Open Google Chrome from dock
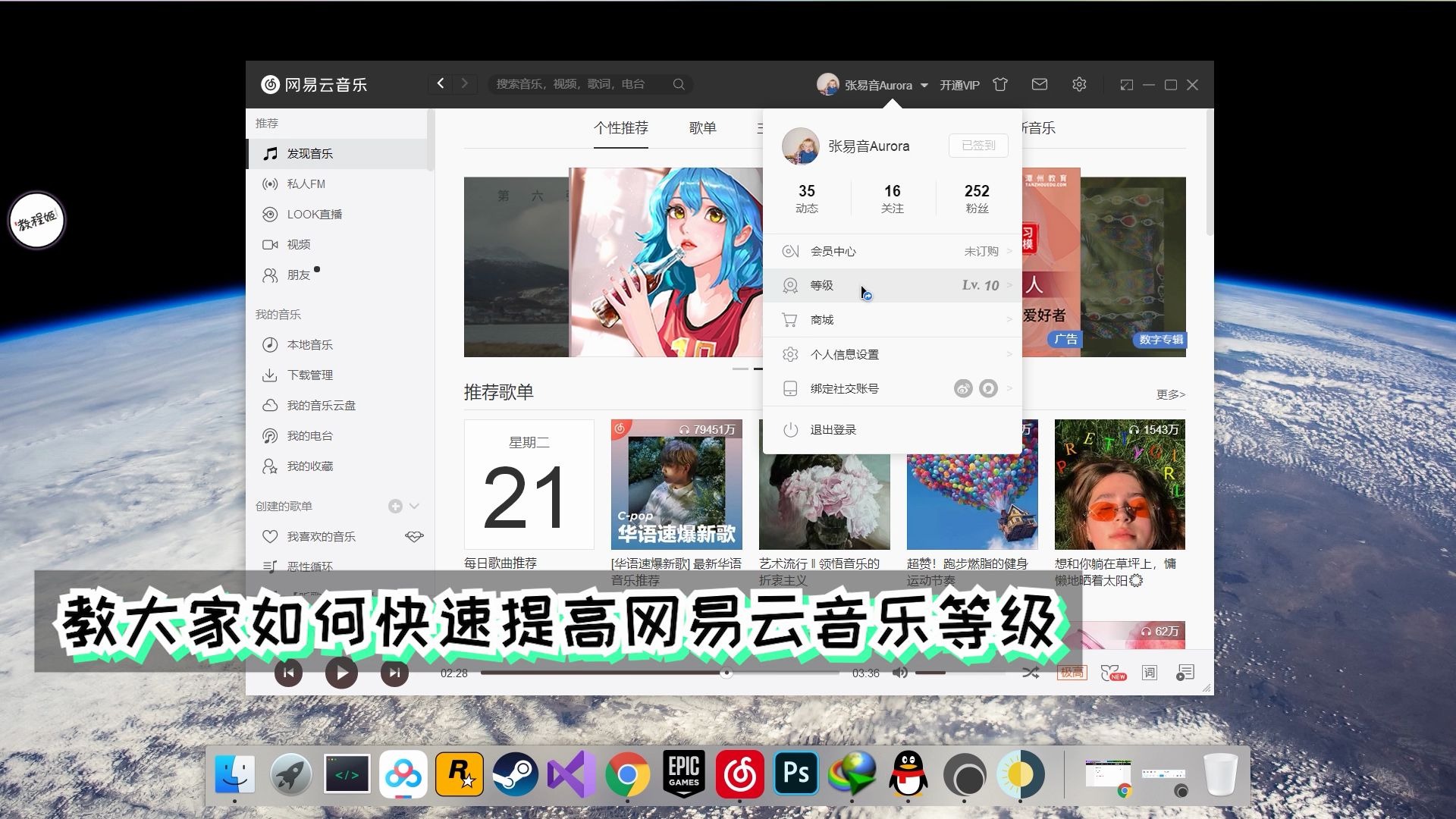 pos(627,774)
